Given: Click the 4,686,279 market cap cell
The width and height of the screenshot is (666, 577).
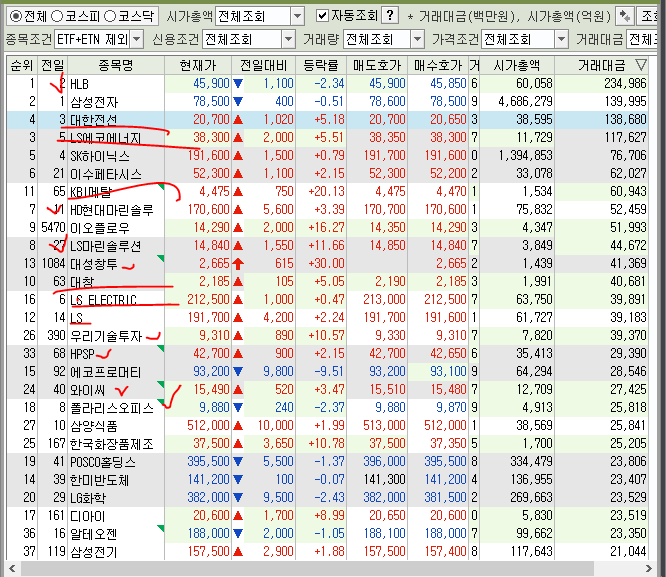Looking at the screenshot, I should (x=517, y=102).
